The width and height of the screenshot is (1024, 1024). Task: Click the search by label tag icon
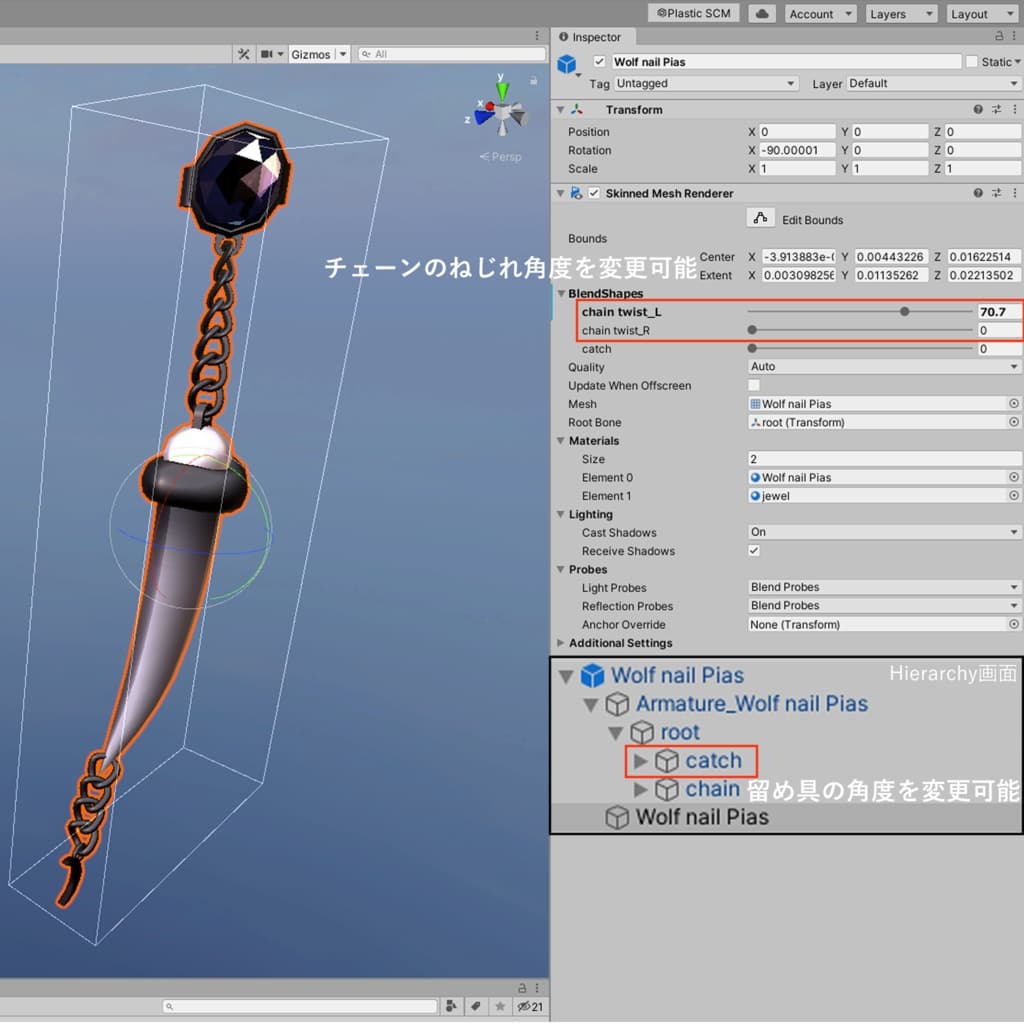(476, 1005)
